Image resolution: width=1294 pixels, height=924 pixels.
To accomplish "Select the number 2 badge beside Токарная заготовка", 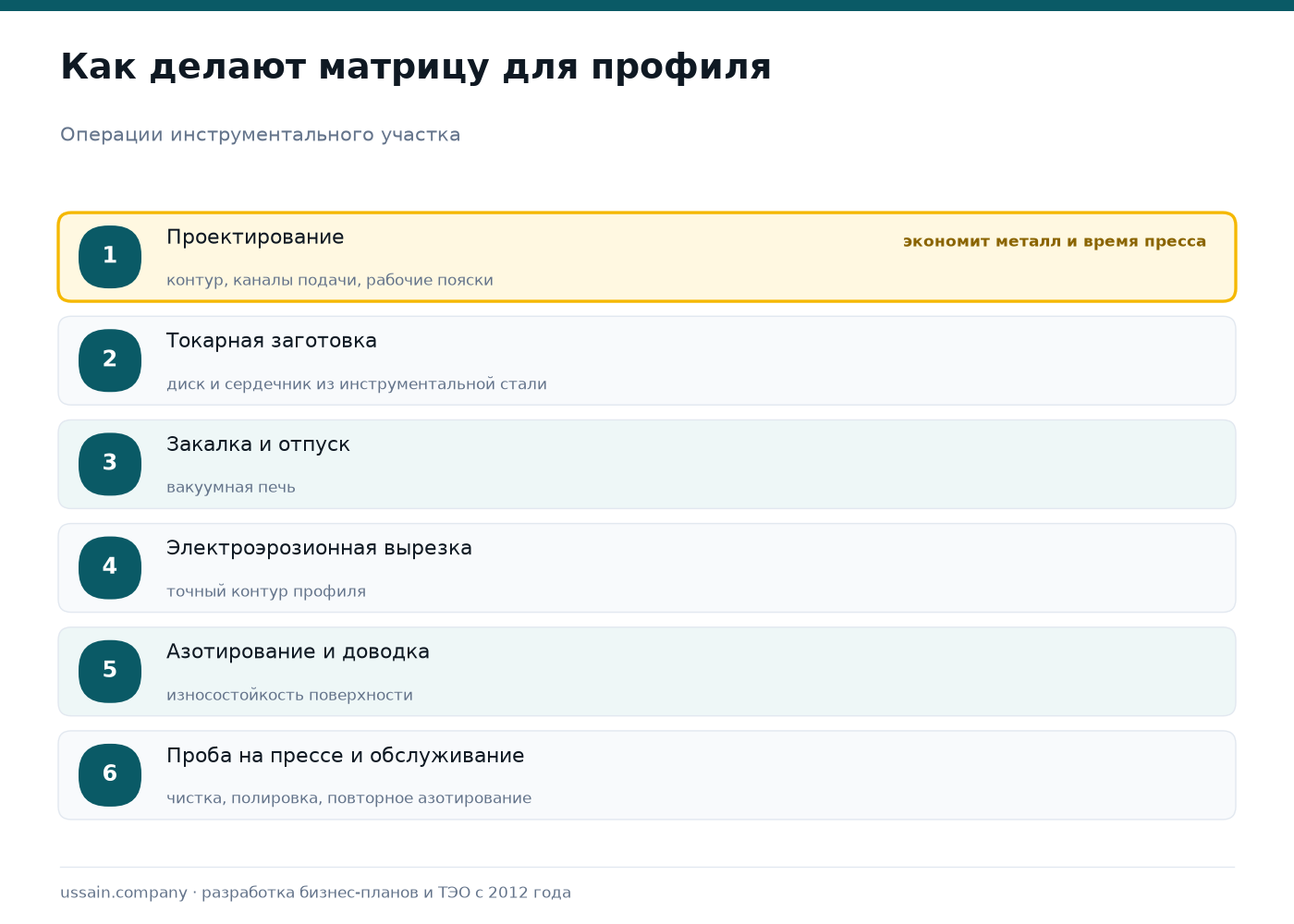I will click(x=110, y=360).
